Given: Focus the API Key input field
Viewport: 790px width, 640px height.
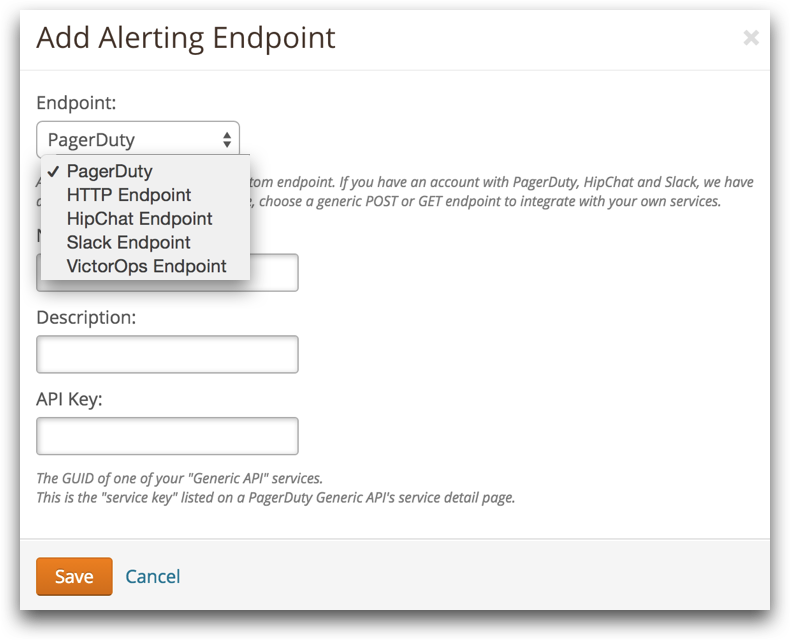Looking at the screenshot, I should click(x=167, y=435).
